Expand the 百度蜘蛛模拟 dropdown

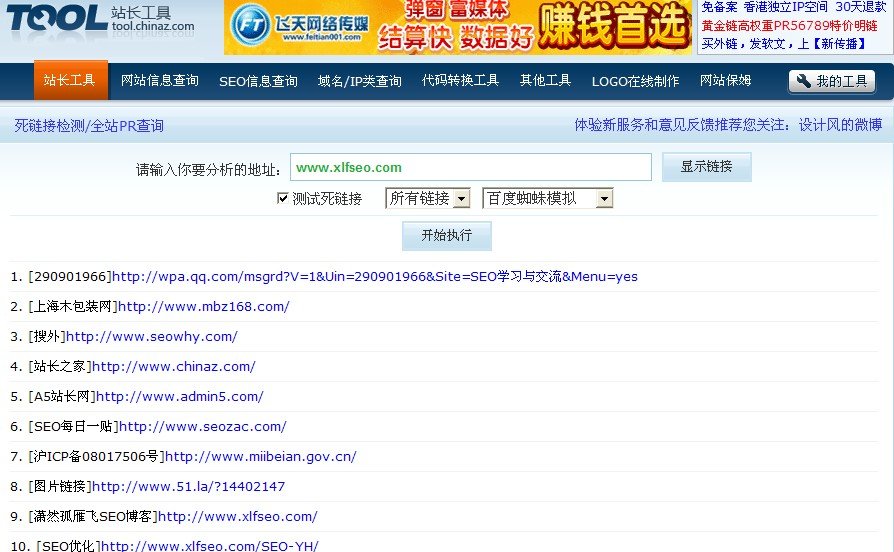pyautogui.click(x=547, y=198)
